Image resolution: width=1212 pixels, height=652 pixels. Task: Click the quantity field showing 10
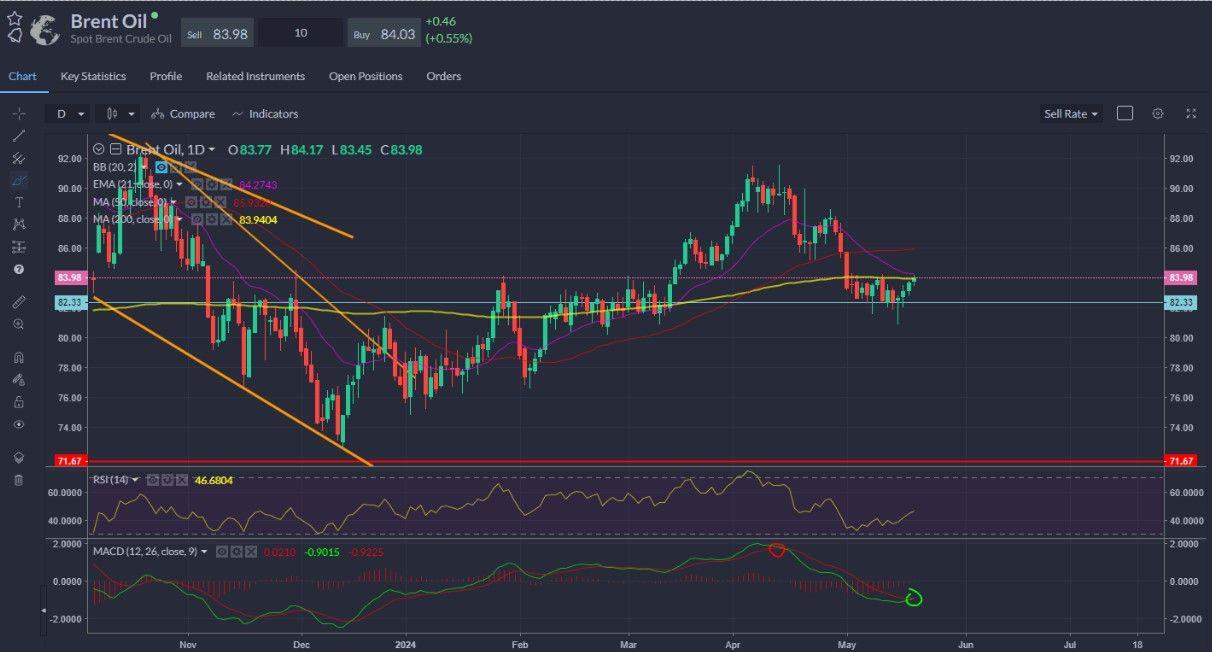click(300, 33)
